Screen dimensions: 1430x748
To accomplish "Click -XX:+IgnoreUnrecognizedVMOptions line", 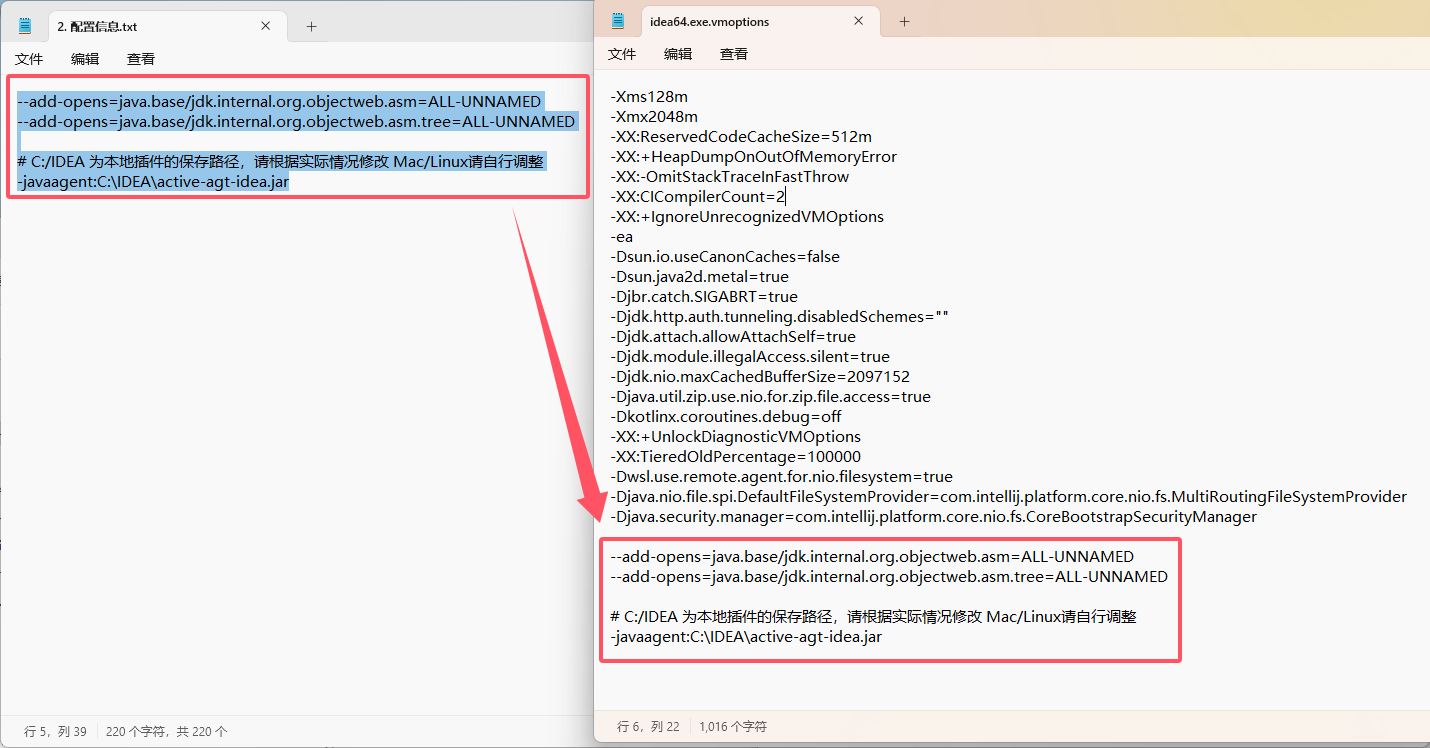I will pyautogui.click(x=747, y=217).
